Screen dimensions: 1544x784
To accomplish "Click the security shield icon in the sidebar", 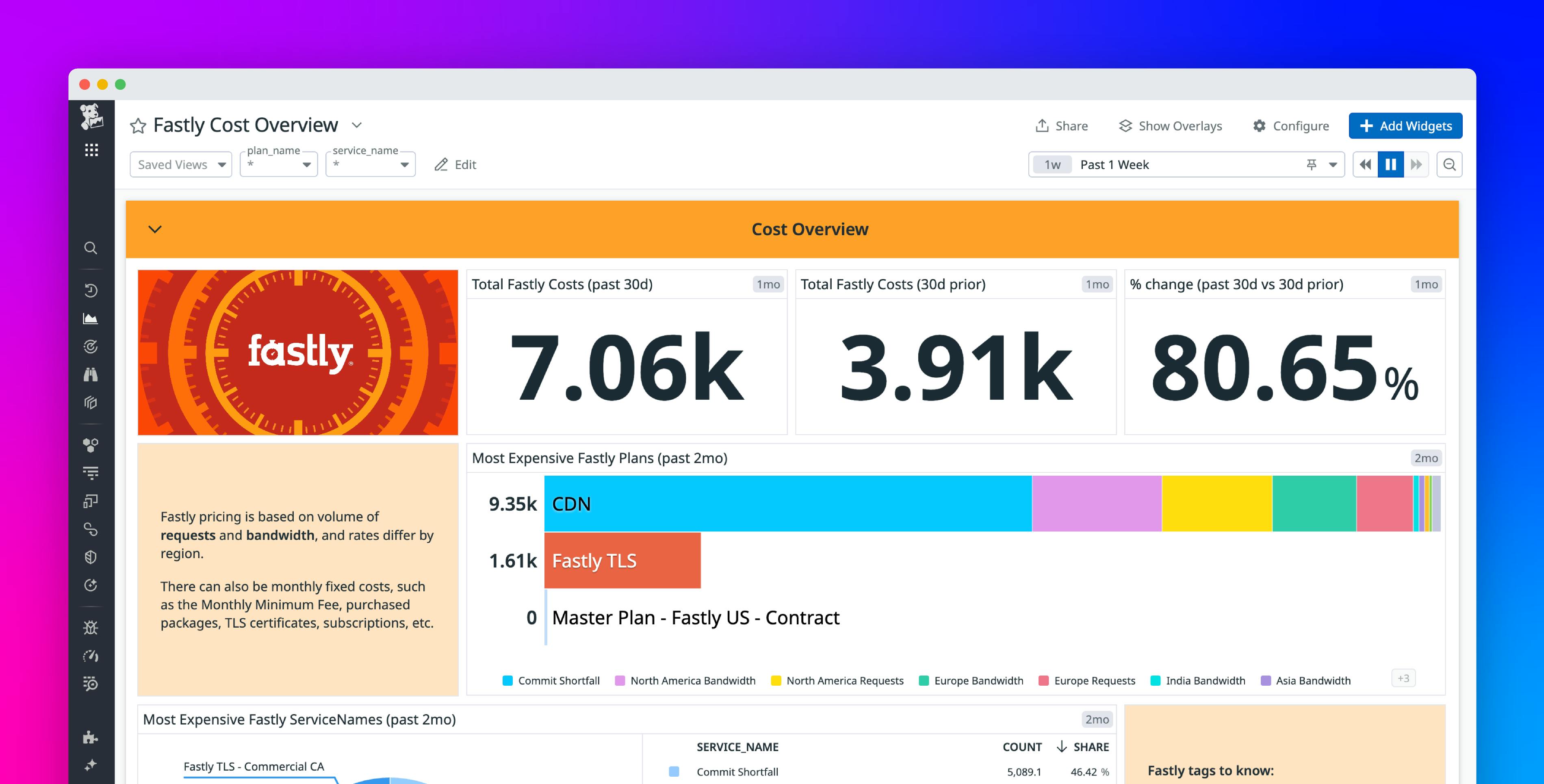I will click(91, 557).
